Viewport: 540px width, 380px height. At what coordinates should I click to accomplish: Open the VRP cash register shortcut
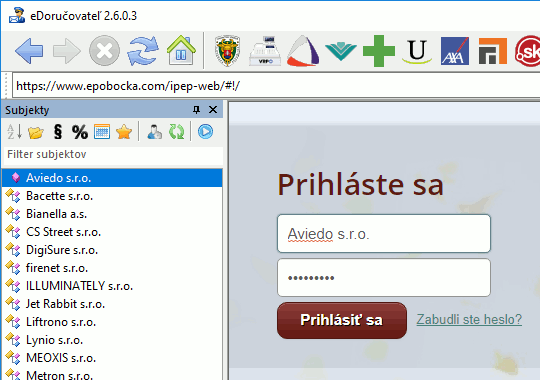click(x=265, y=51)
